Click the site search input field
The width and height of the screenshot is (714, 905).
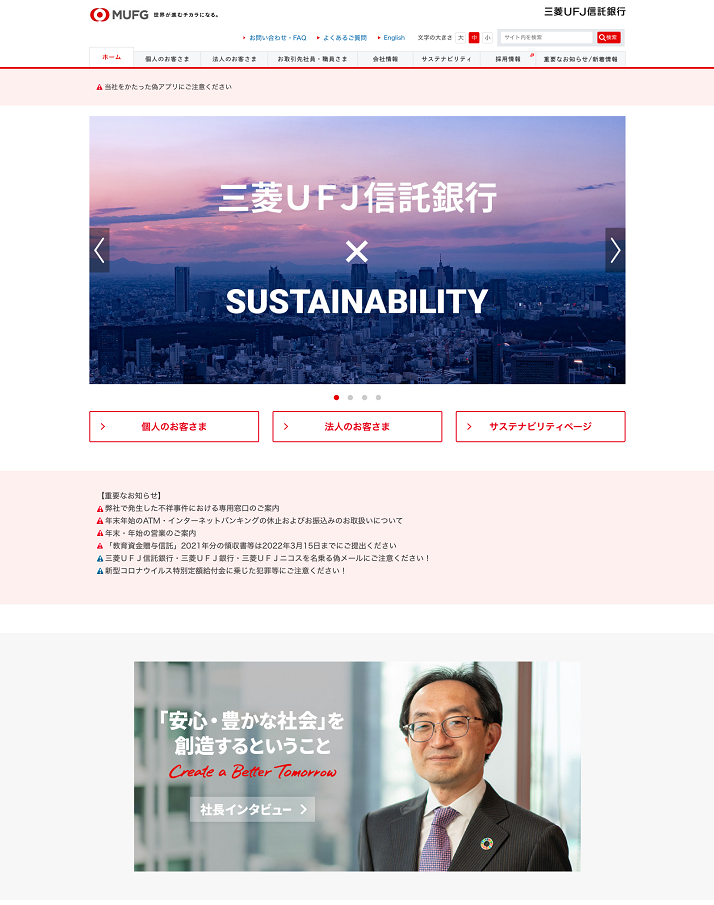point(547,38)
